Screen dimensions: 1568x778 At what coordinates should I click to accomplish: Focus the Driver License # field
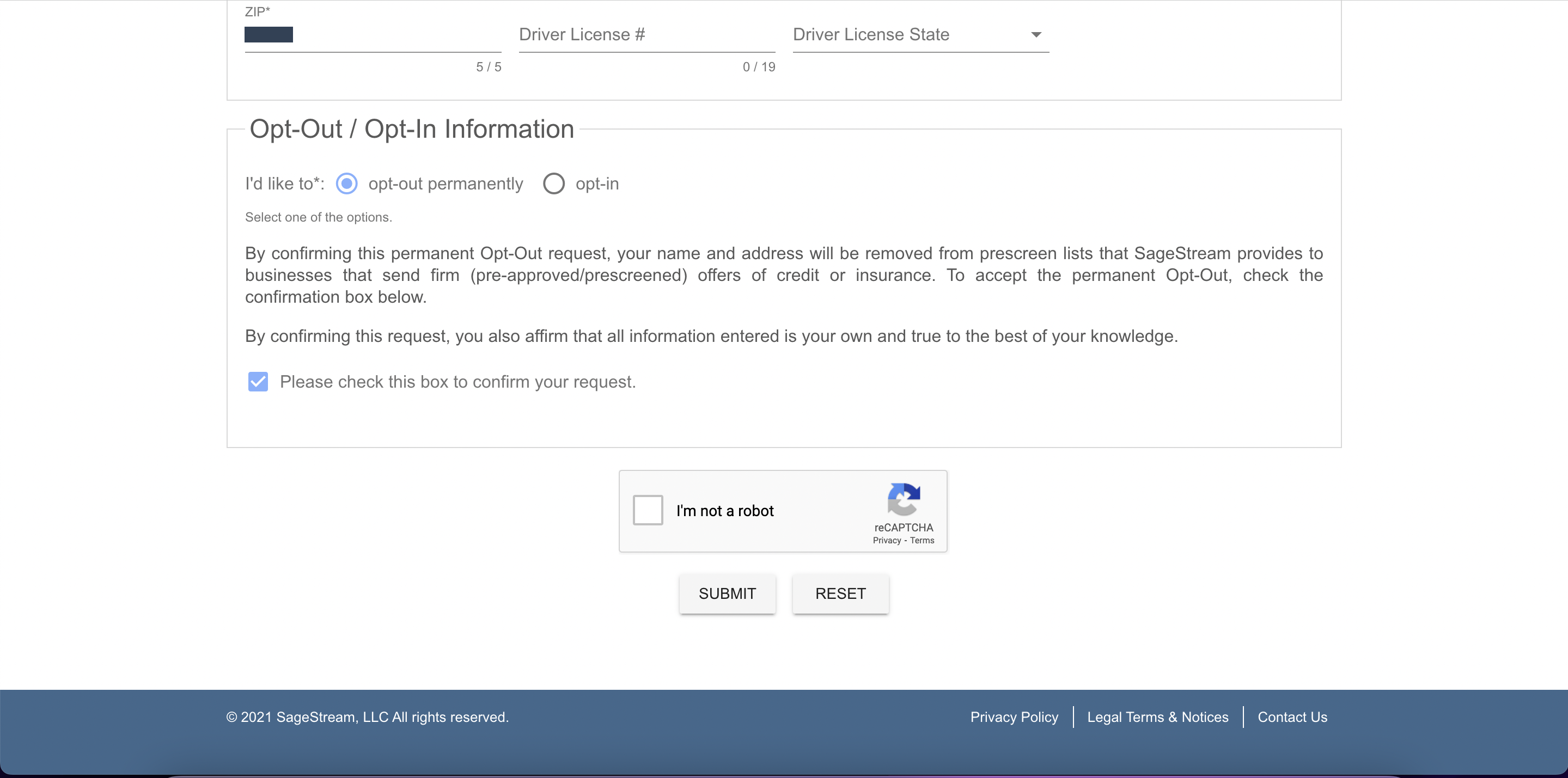[x=647, y=35]
